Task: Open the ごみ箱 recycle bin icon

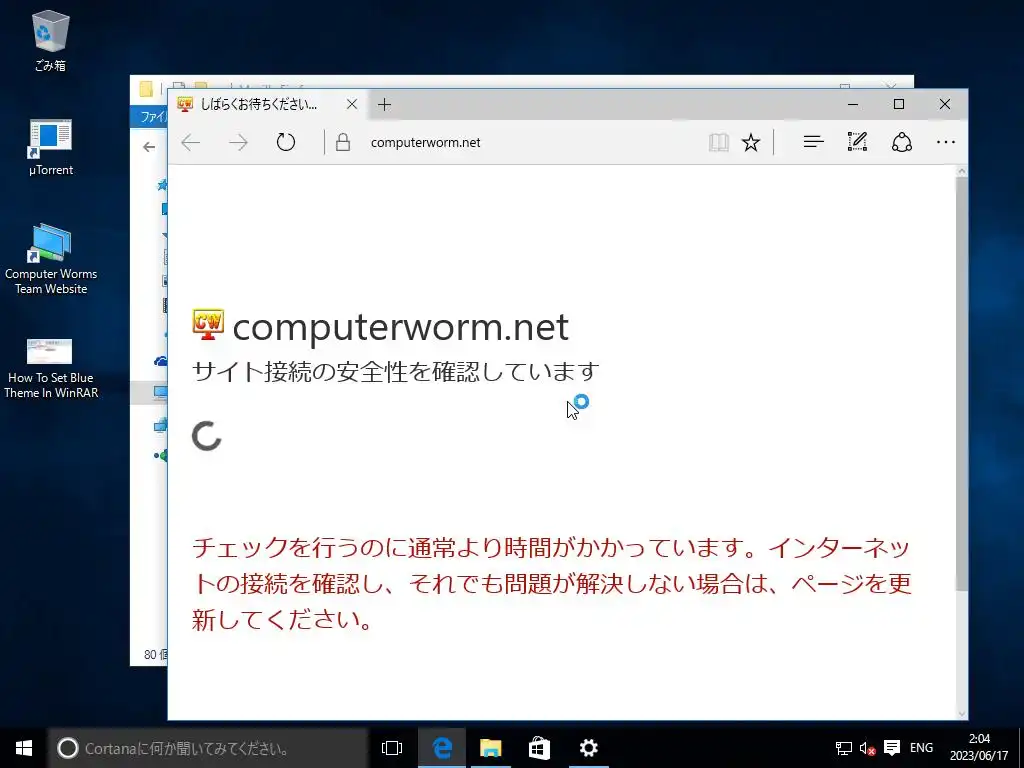Action: point(50,42)
